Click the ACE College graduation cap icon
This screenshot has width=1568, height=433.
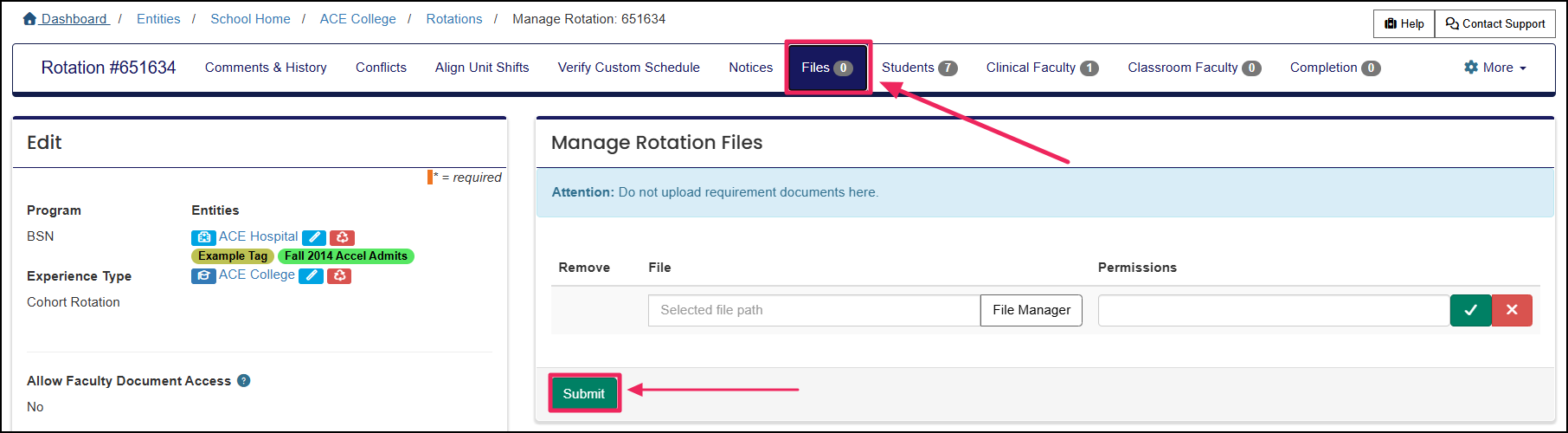(203, 275)
